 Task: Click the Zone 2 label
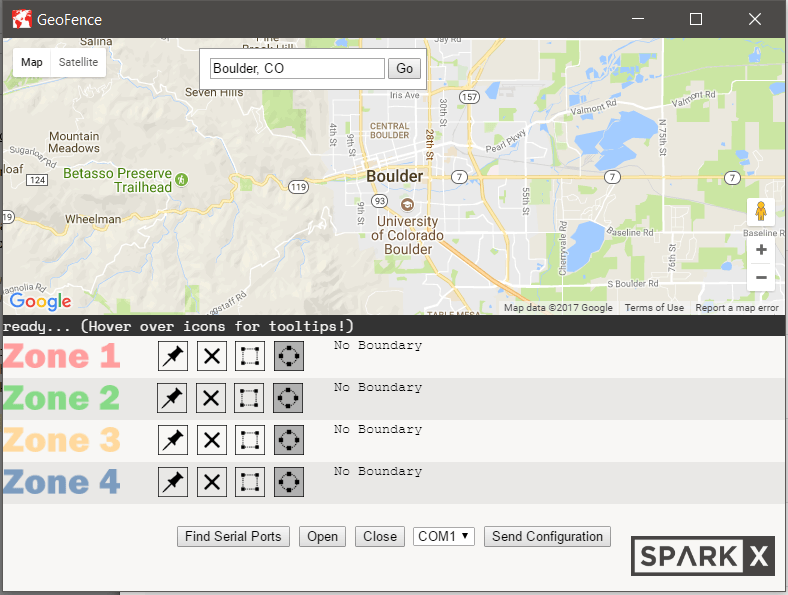pyautogui.click(x=61, y=398)
